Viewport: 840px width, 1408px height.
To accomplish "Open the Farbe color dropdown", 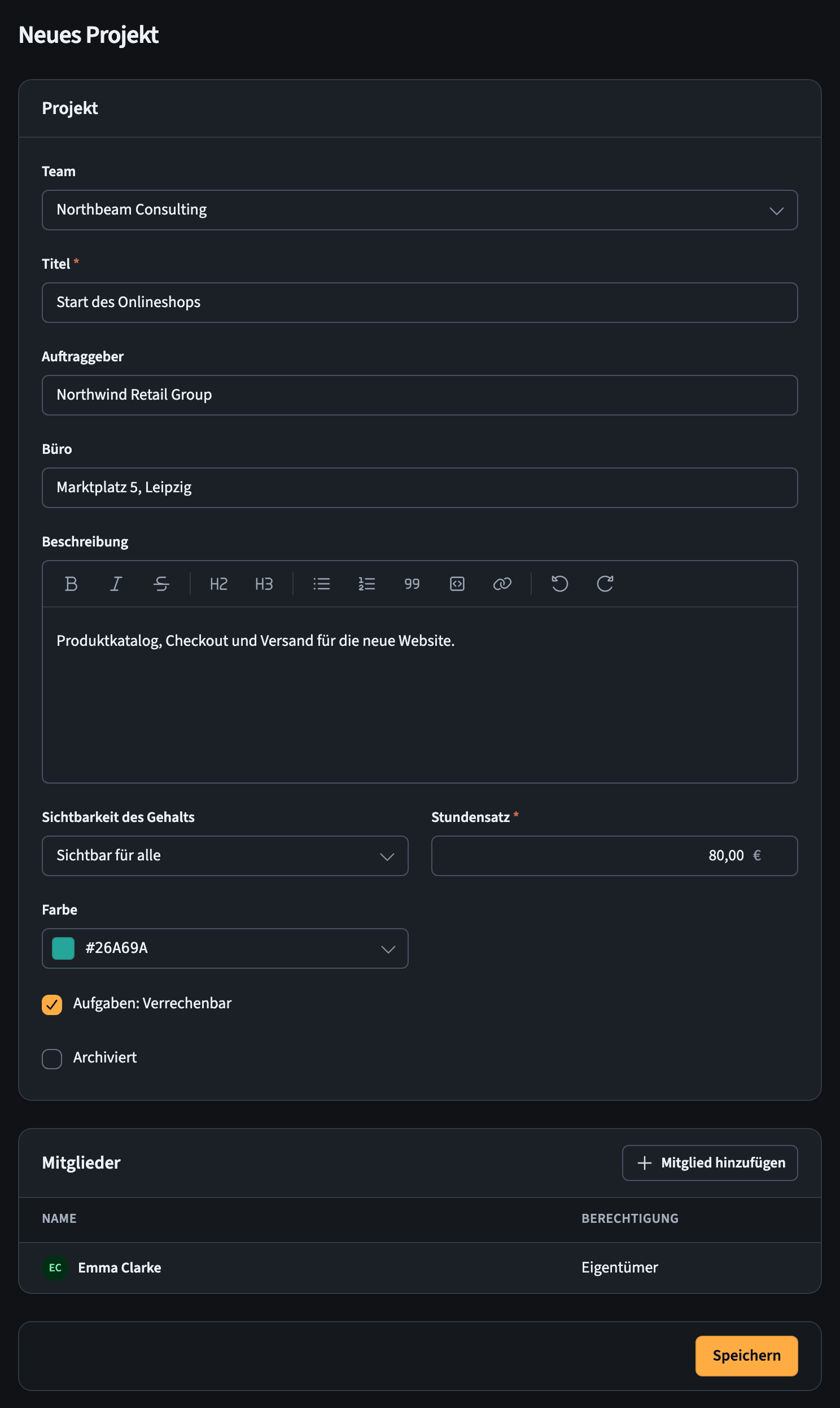I will (225, 948).
